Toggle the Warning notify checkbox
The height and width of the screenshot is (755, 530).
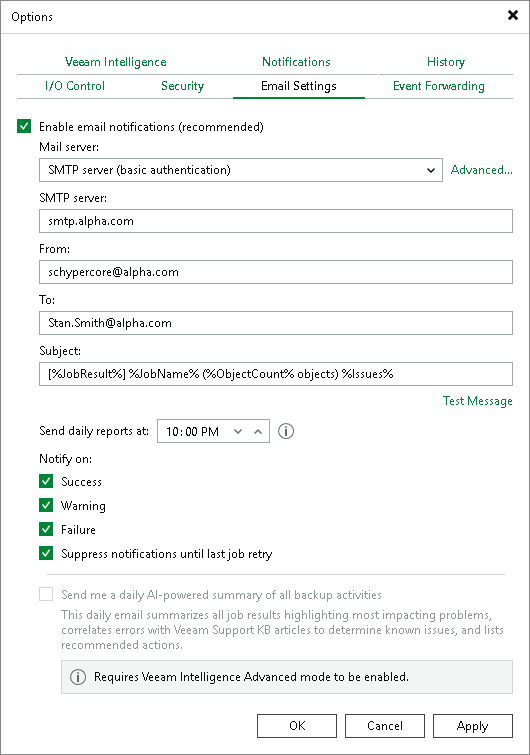[46, 505]
